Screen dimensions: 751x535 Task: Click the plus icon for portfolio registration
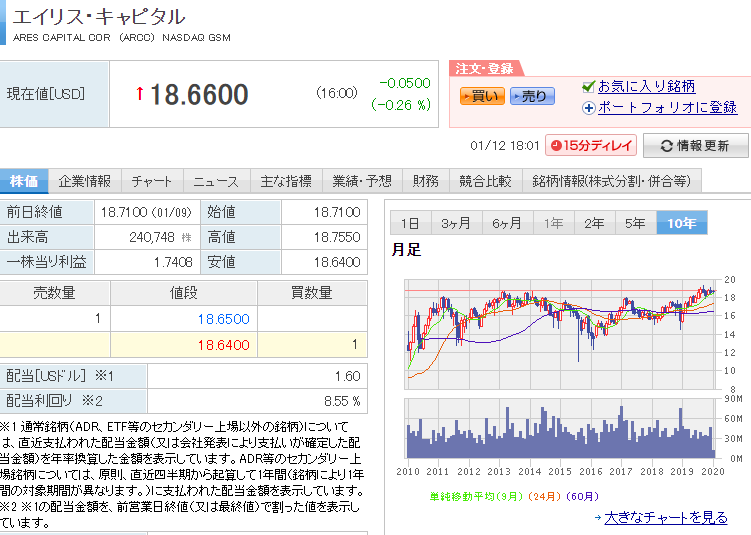tap(589, 108)
